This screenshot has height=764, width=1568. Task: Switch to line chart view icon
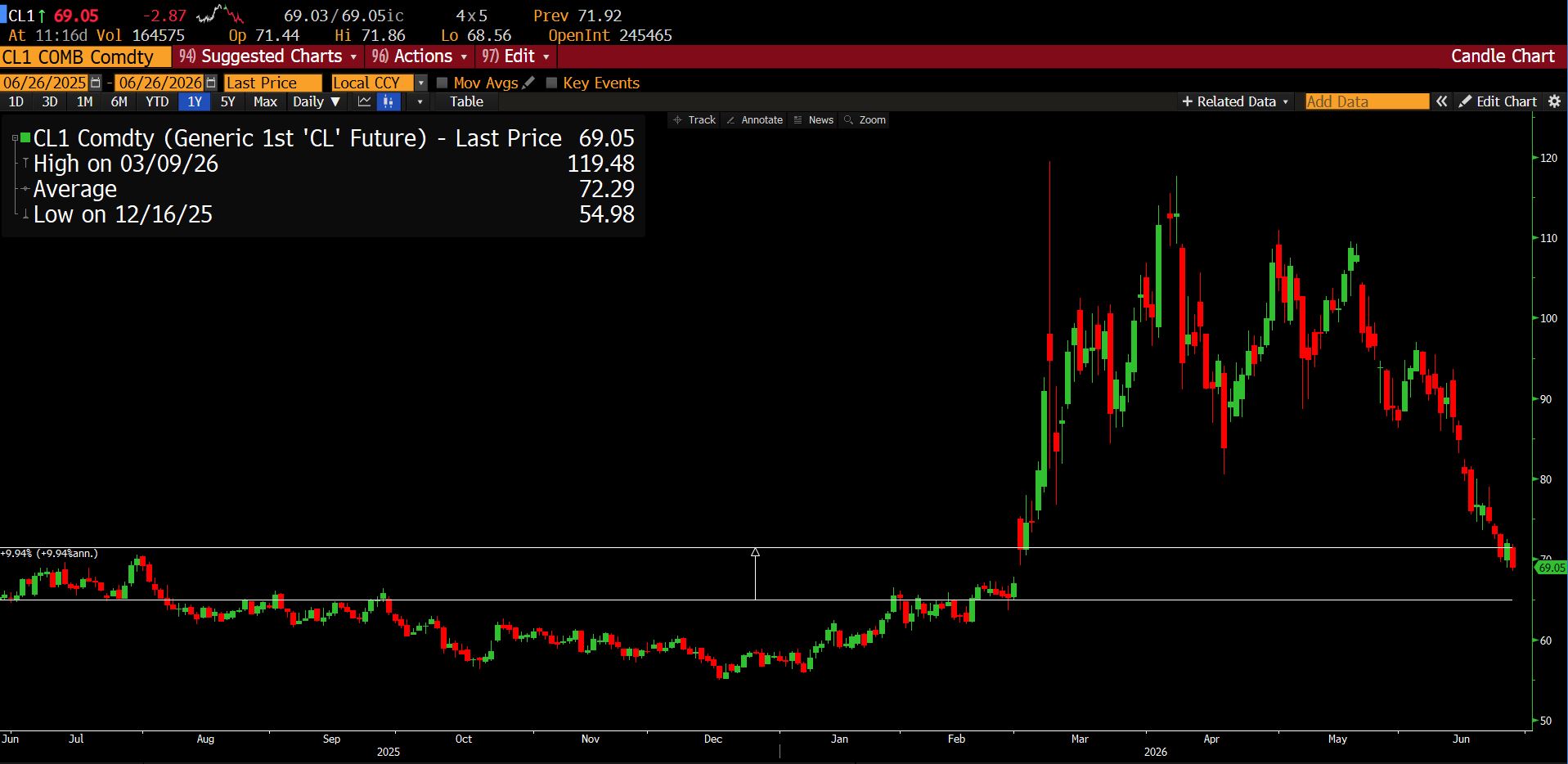point(364,101)
